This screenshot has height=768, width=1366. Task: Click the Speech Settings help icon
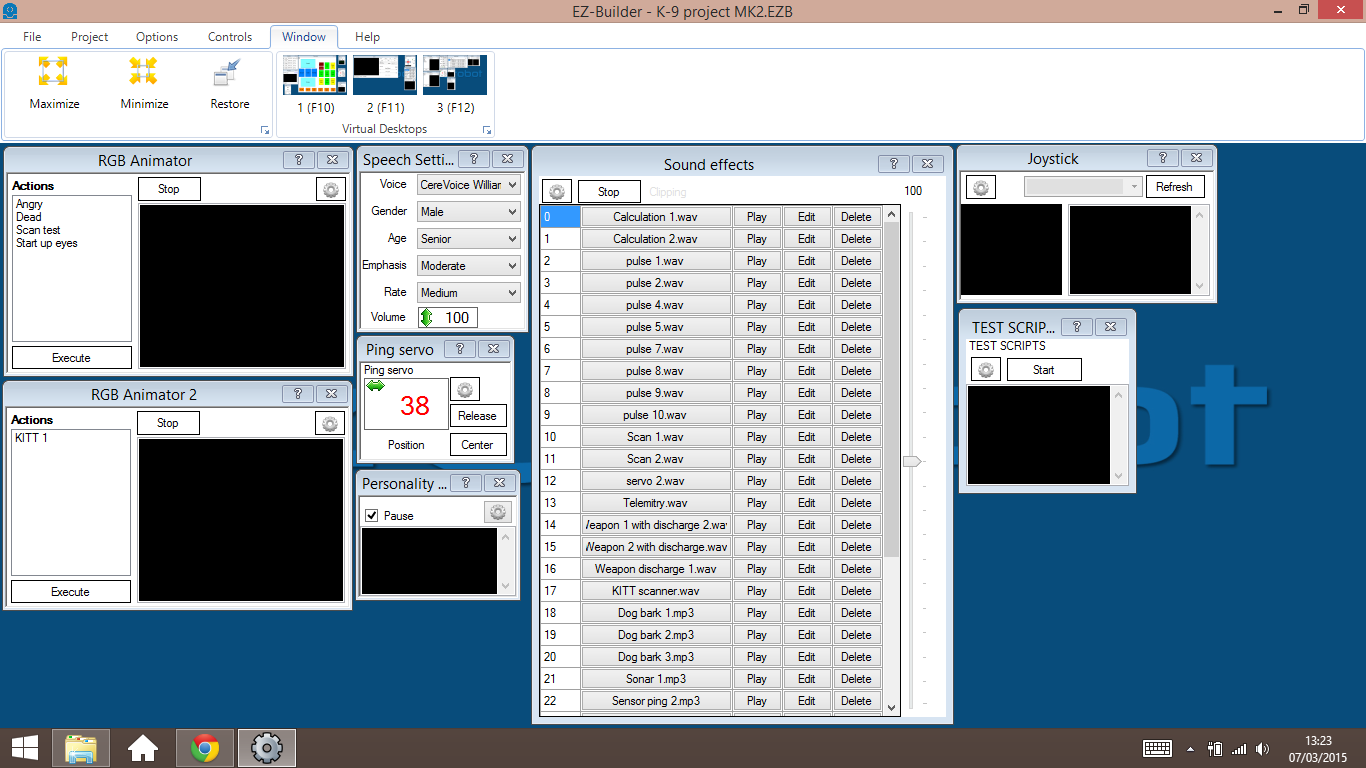click(474, 158)
